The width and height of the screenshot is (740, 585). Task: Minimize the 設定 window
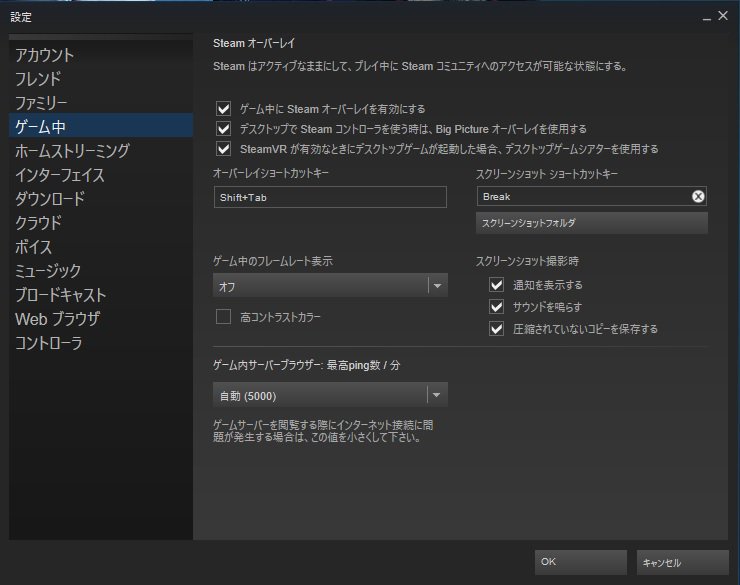point(706,17)
